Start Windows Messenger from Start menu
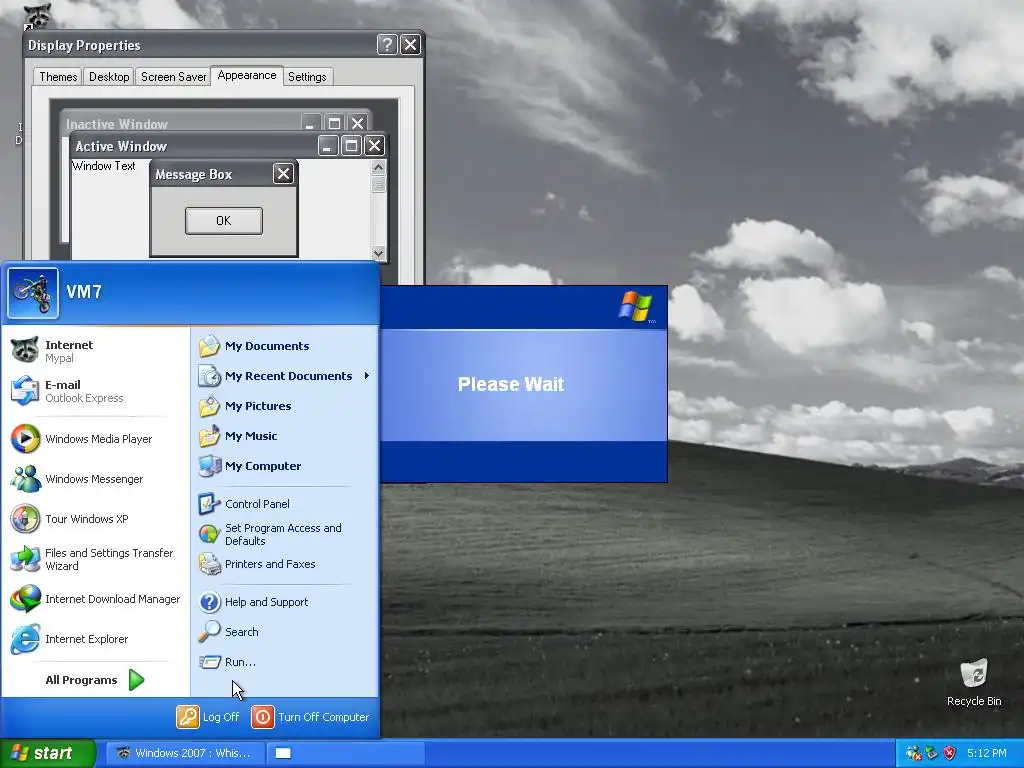Viewport: 1024px width, 768px height. (x=95, y=479)
